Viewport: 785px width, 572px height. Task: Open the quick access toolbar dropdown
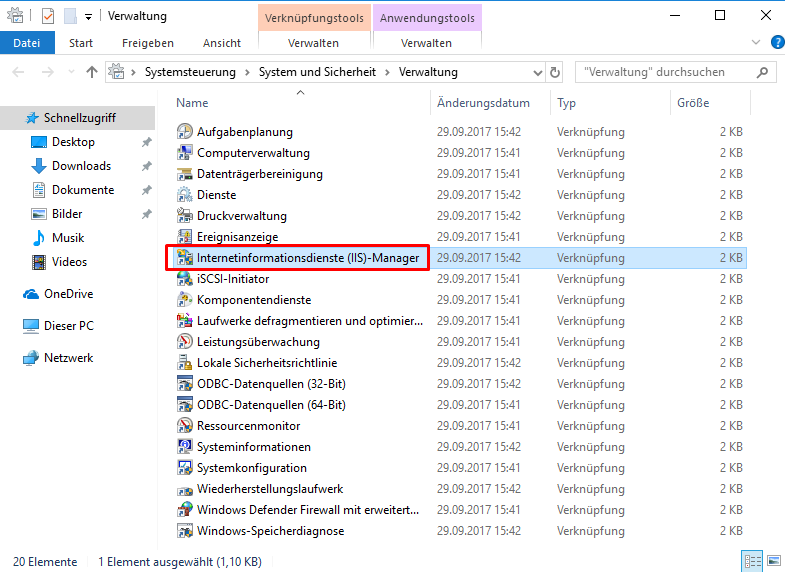88,17
